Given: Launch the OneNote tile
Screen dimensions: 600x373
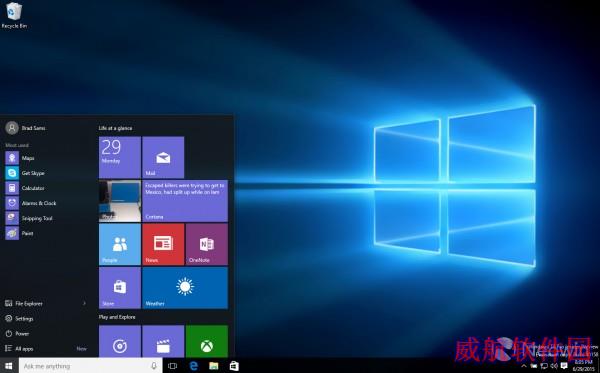Looking at the screenshot, I should (207, 244).
